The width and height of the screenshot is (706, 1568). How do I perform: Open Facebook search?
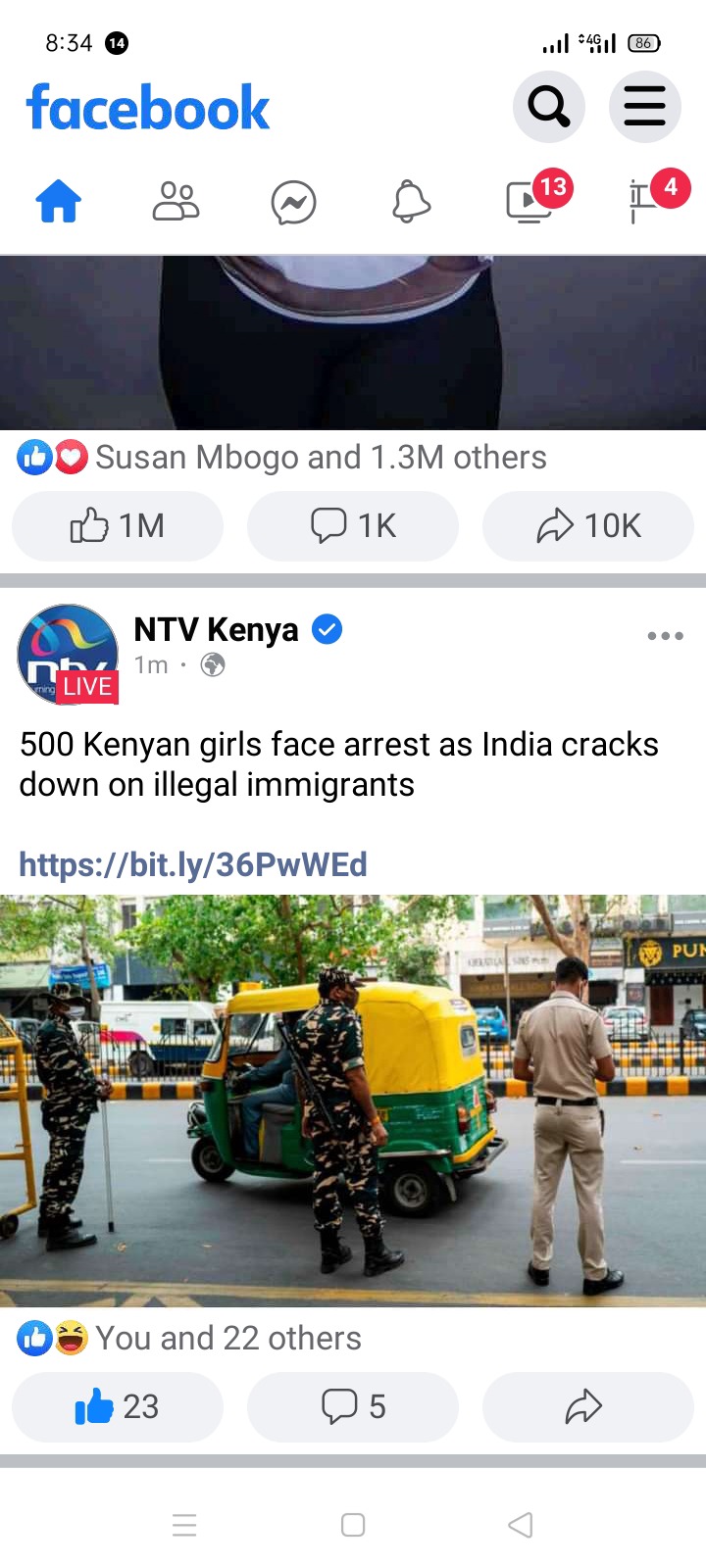click(549, 107)
